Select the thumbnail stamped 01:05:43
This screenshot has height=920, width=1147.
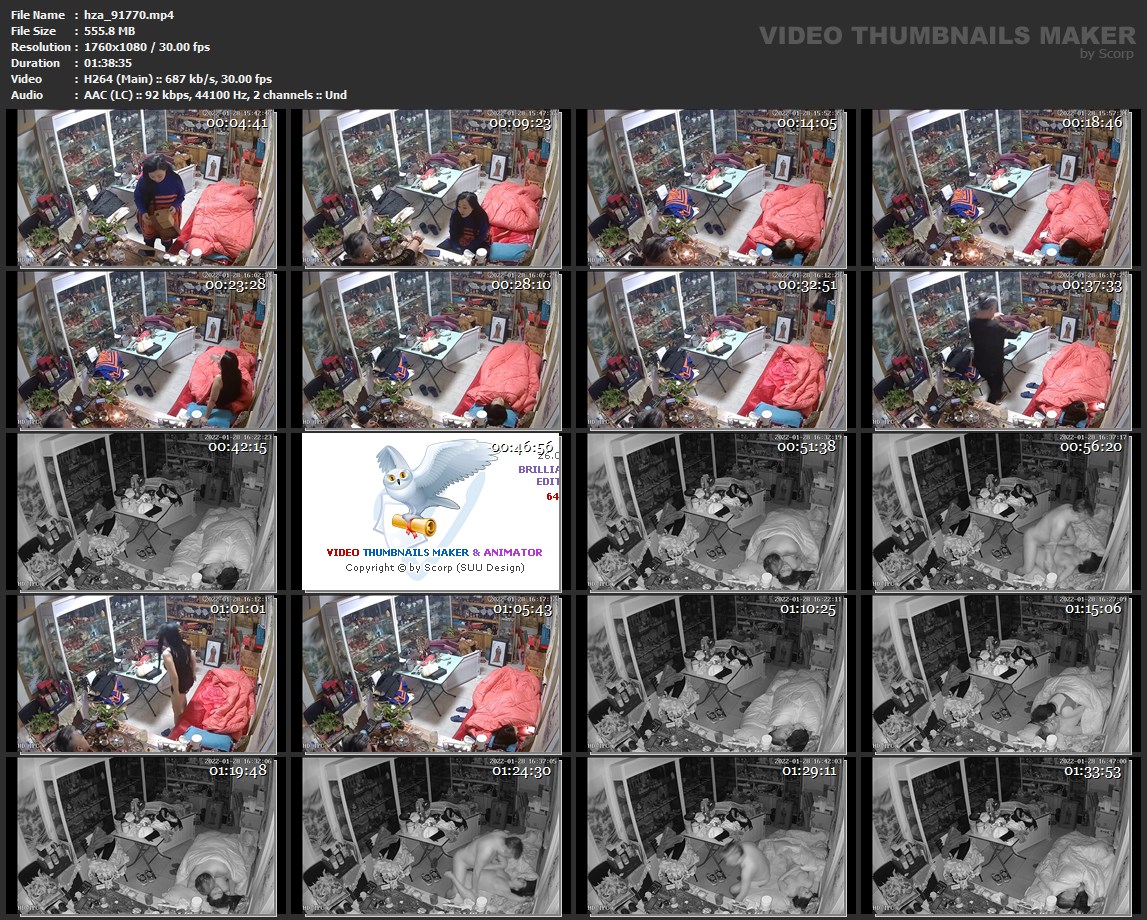[x=431, y=673]
